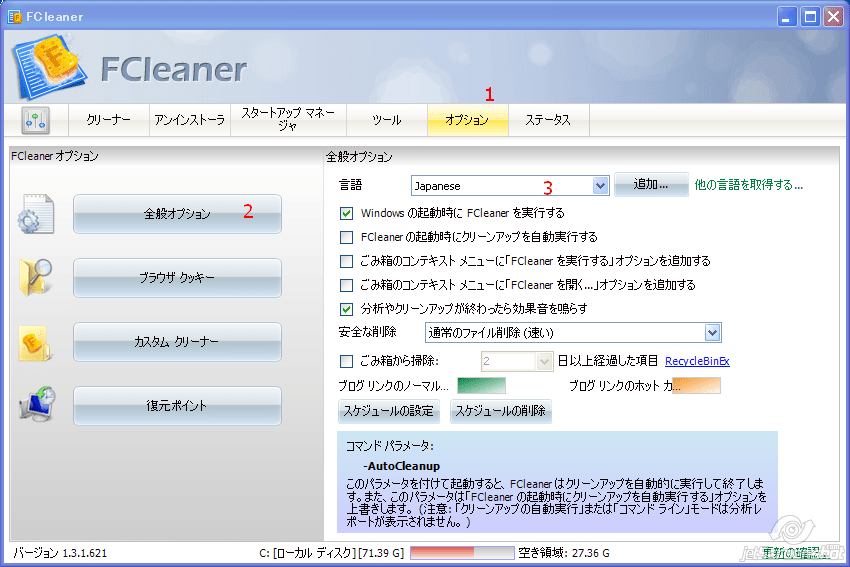Click the FCleaner title bar app icon

(x=14, y=16)
